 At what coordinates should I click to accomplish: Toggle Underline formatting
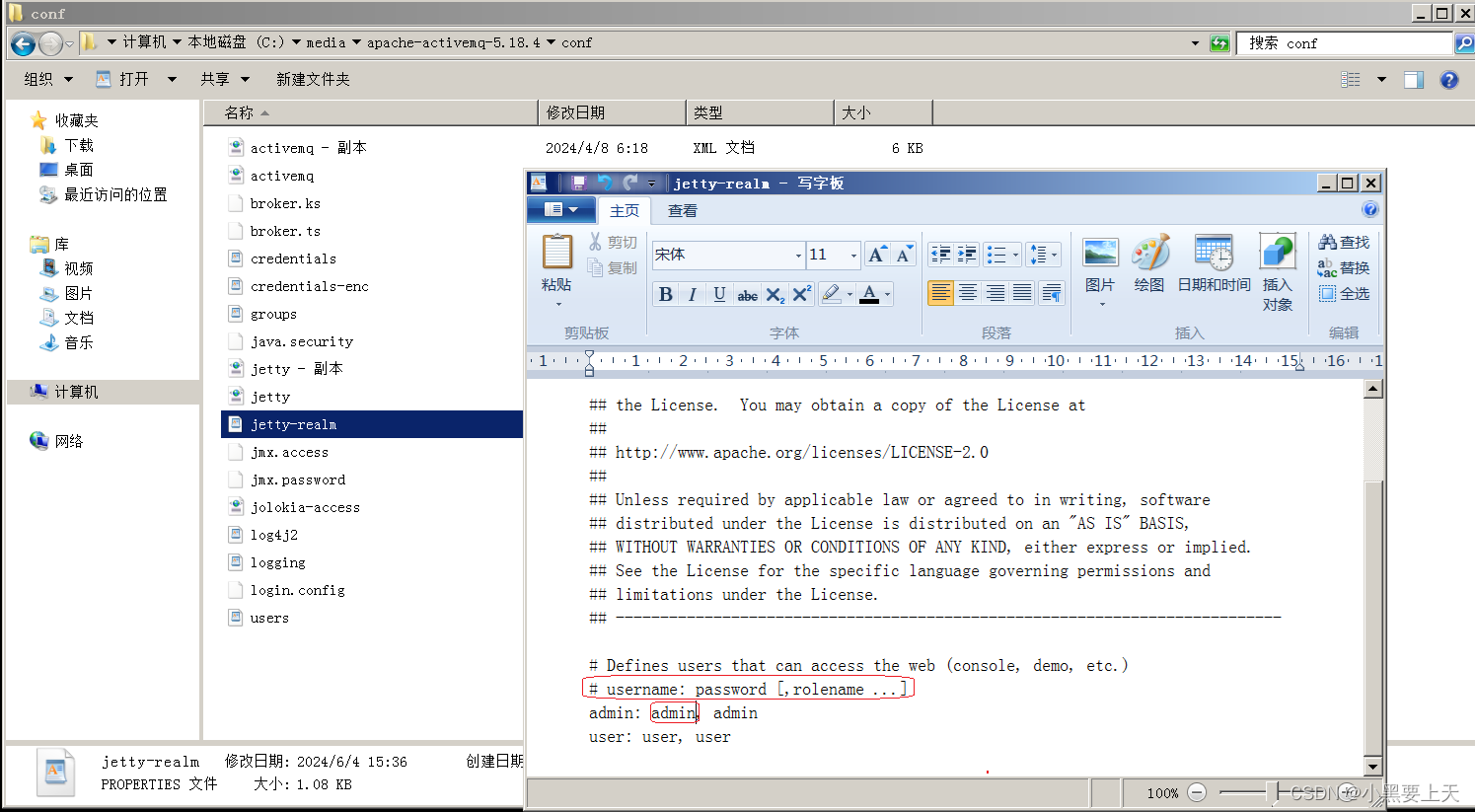point(719,294)
